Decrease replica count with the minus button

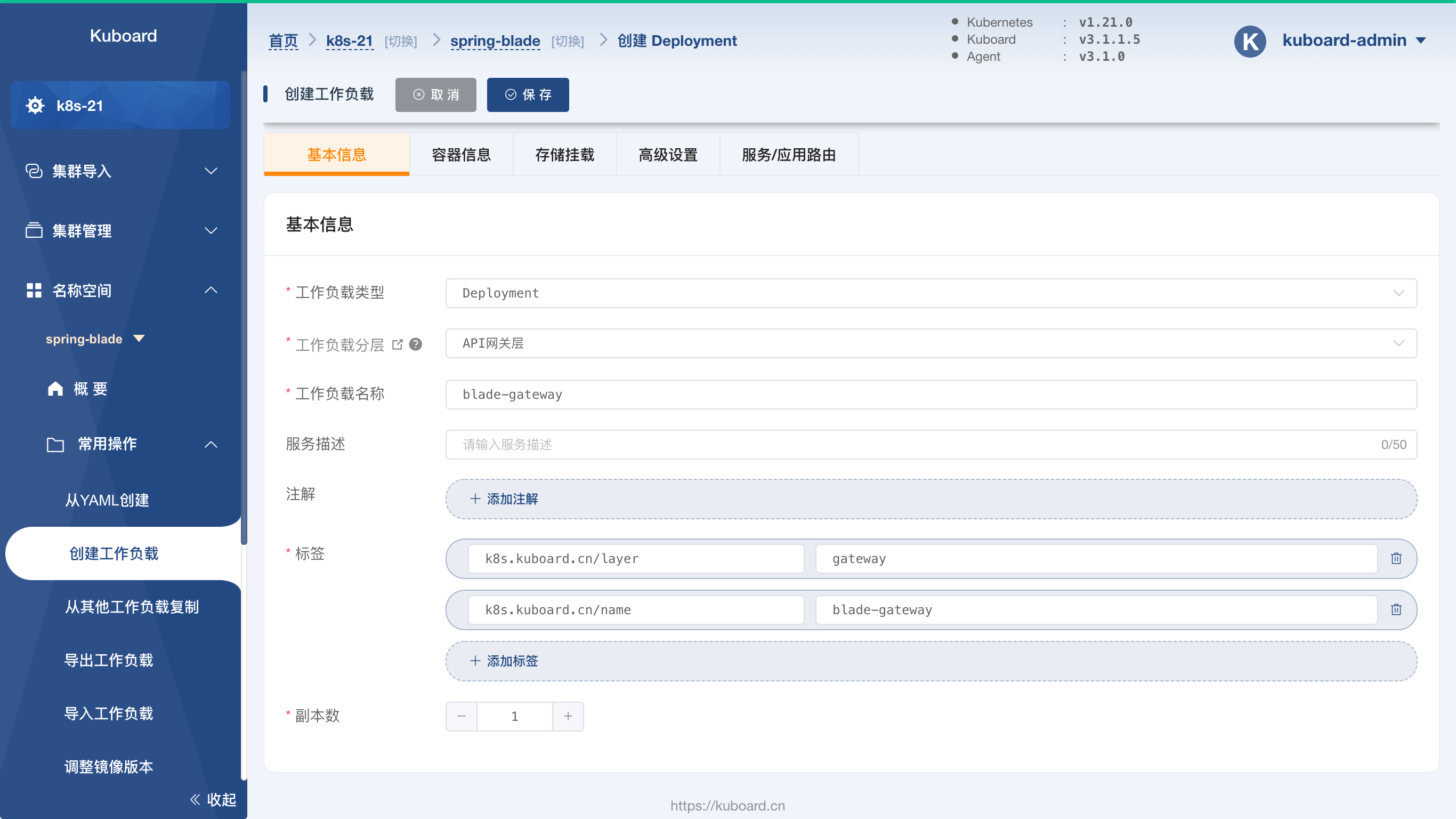tap(461, 716)
